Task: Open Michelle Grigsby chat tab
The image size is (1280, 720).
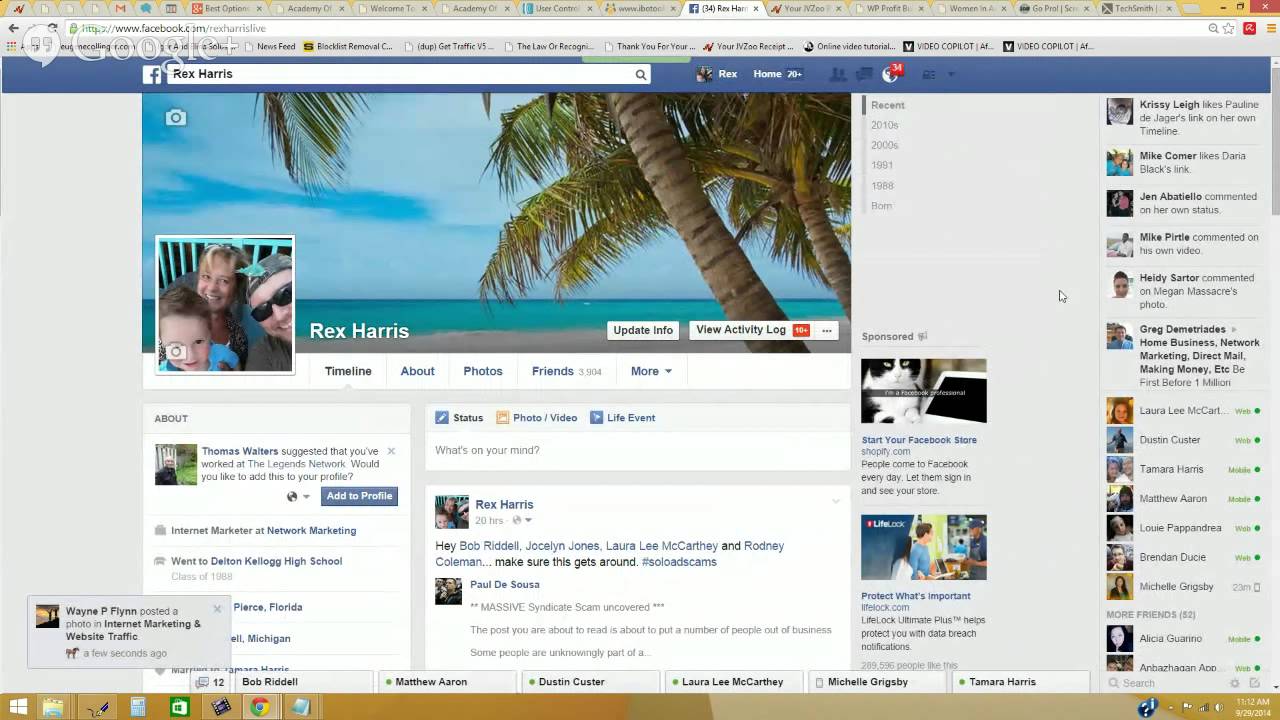Action: click(877, 682)
